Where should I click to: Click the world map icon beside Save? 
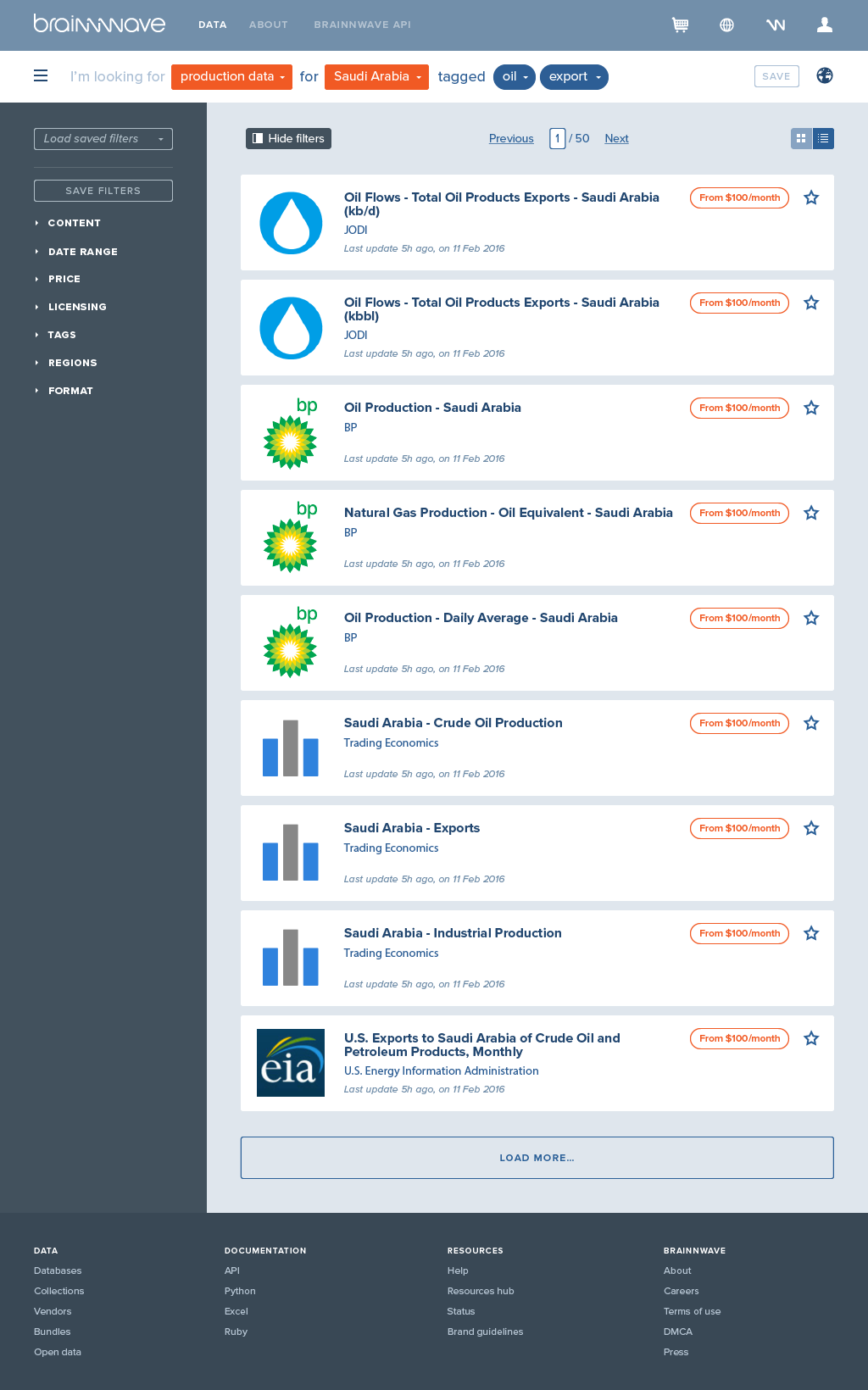point(825,75)
